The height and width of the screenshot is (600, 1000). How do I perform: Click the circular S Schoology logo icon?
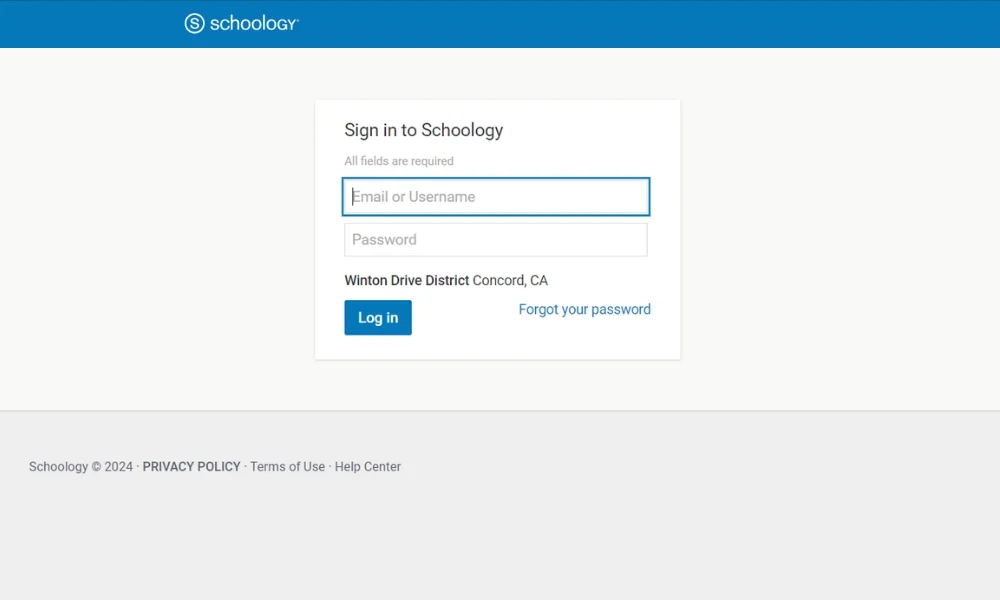point(195,24)
